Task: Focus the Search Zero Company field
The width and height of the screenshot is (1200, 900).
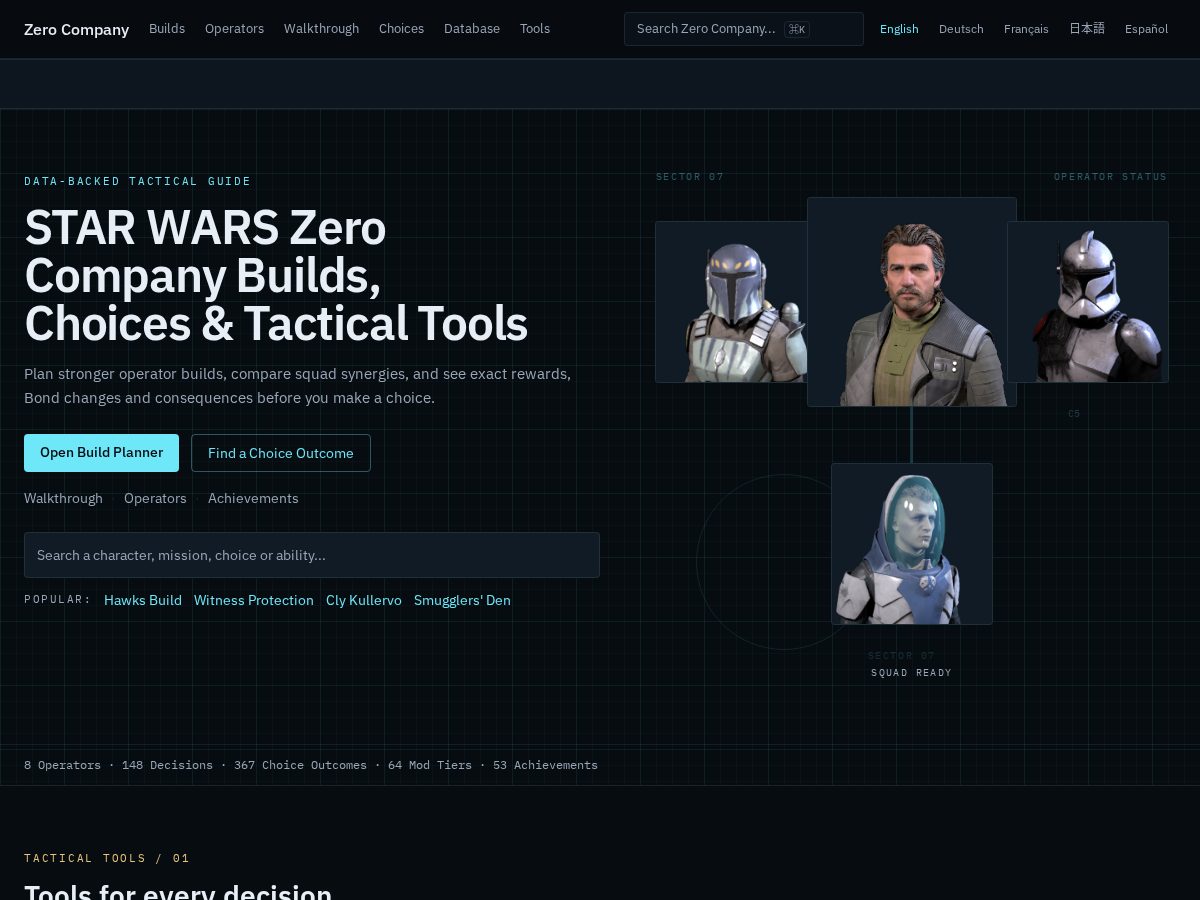Action: click(744, 29)
